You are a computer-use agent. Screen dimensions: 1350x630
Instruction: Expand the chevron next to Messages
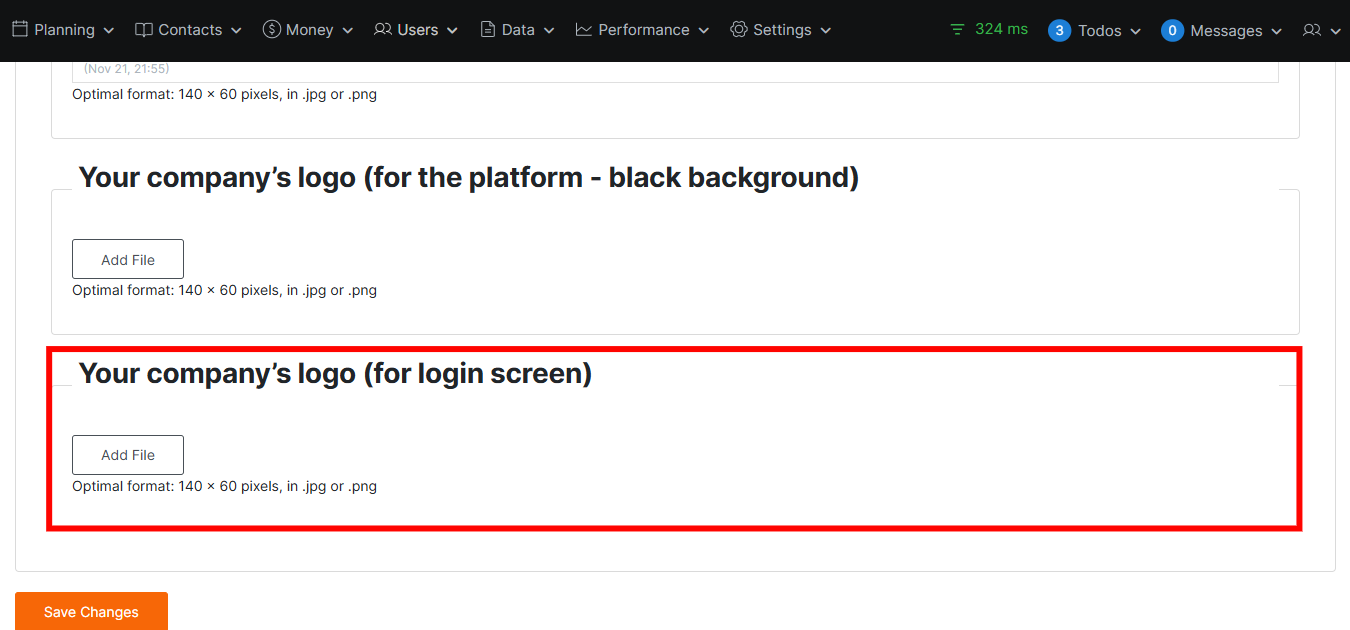(x=1276, y=32)
